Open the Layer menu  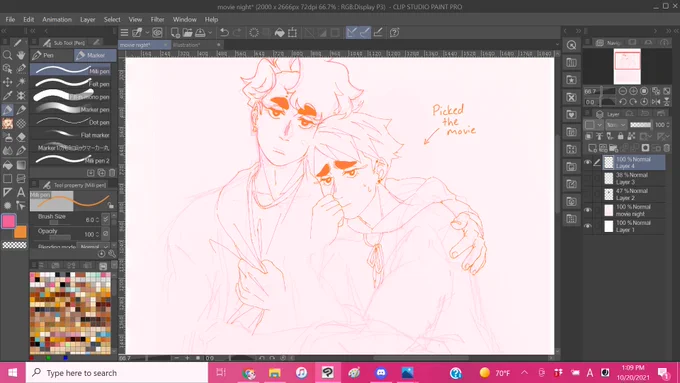point(88,20)
